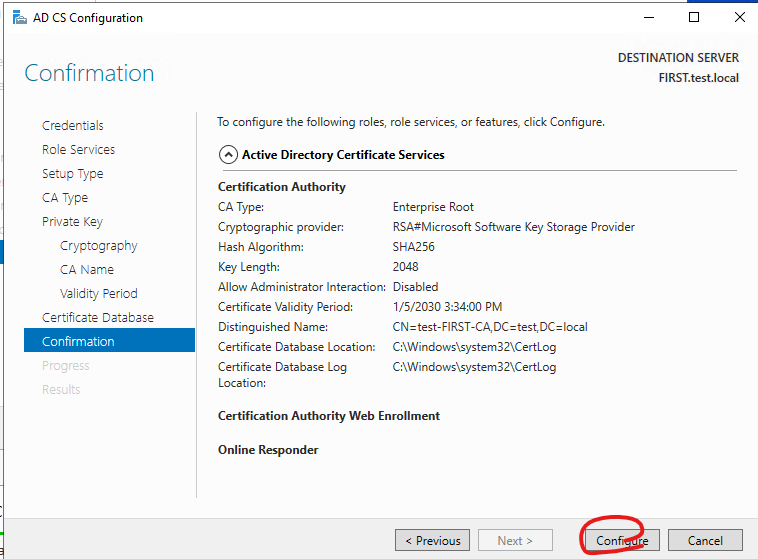Go back with the Previous button

point(433,540)
